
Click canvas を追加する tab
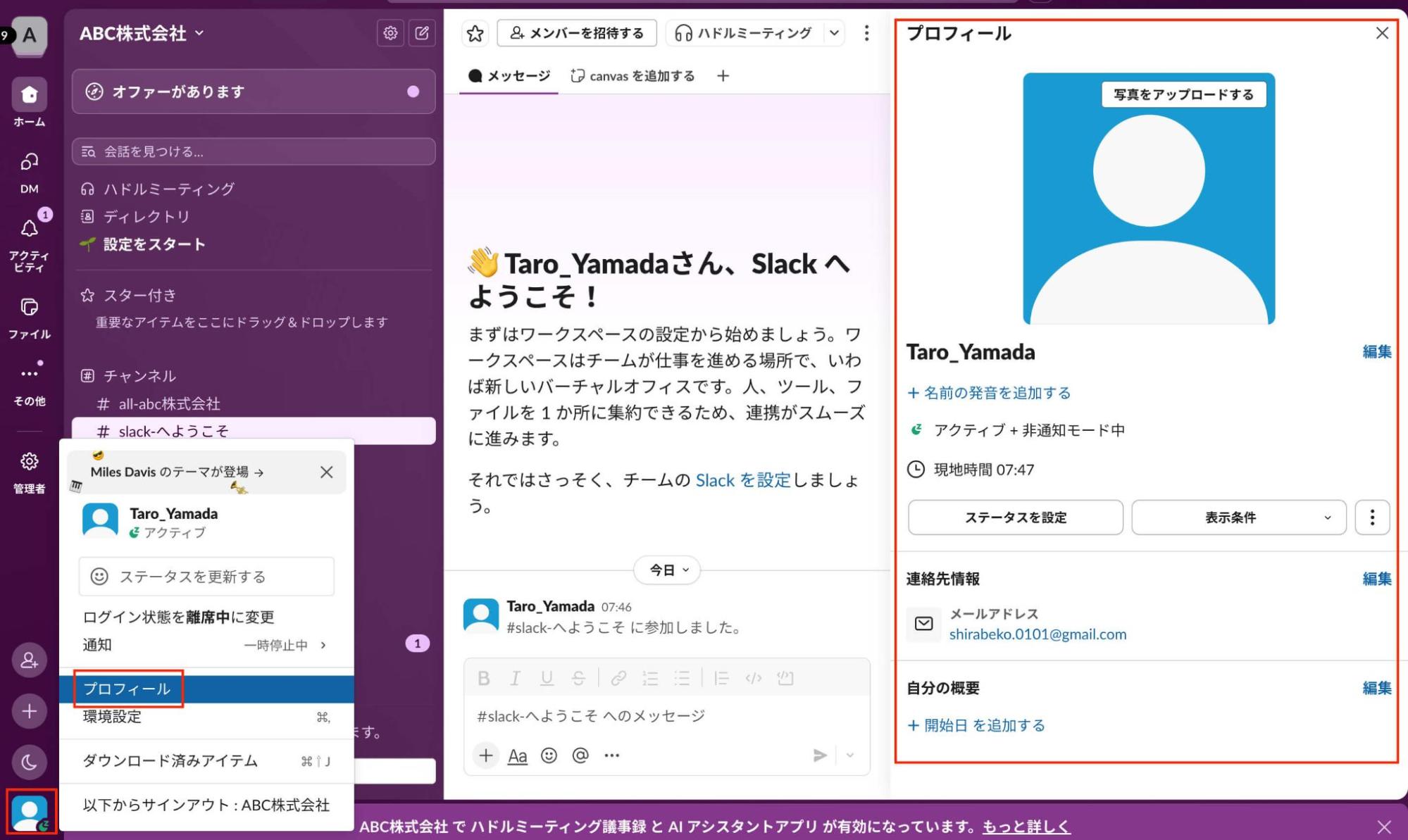coord(633,76)
